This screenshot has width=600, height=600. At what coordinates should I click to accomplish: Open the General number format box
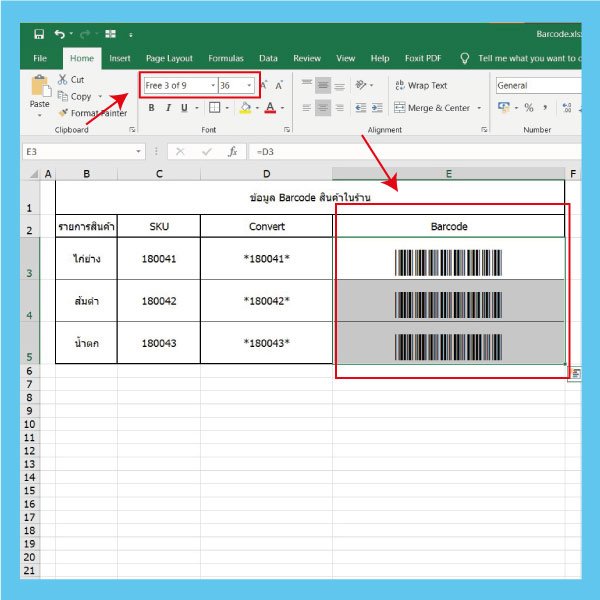point(539,85)
